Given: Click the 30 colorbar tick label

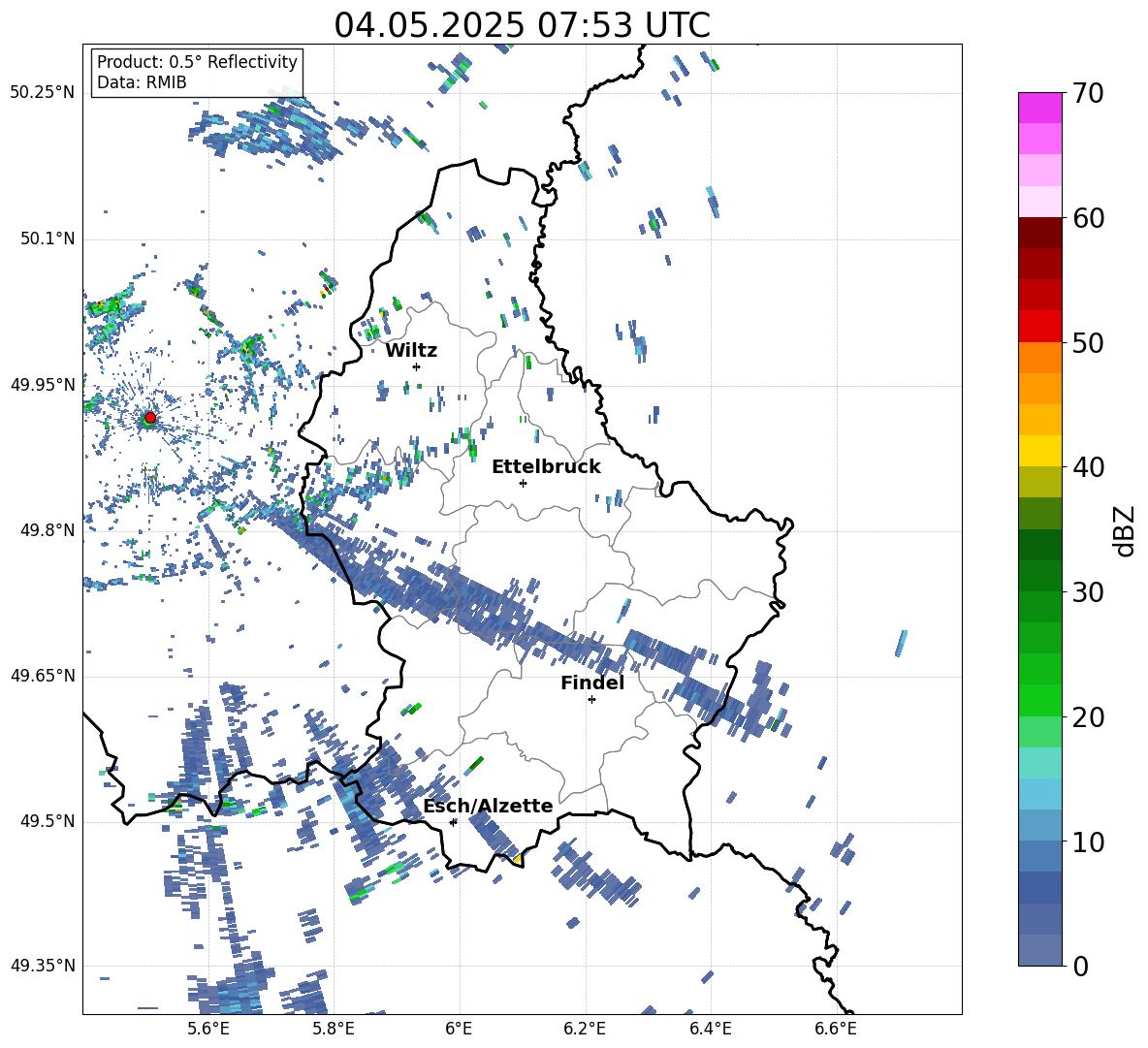Looking at the screenshot, I should (1088, 591).
